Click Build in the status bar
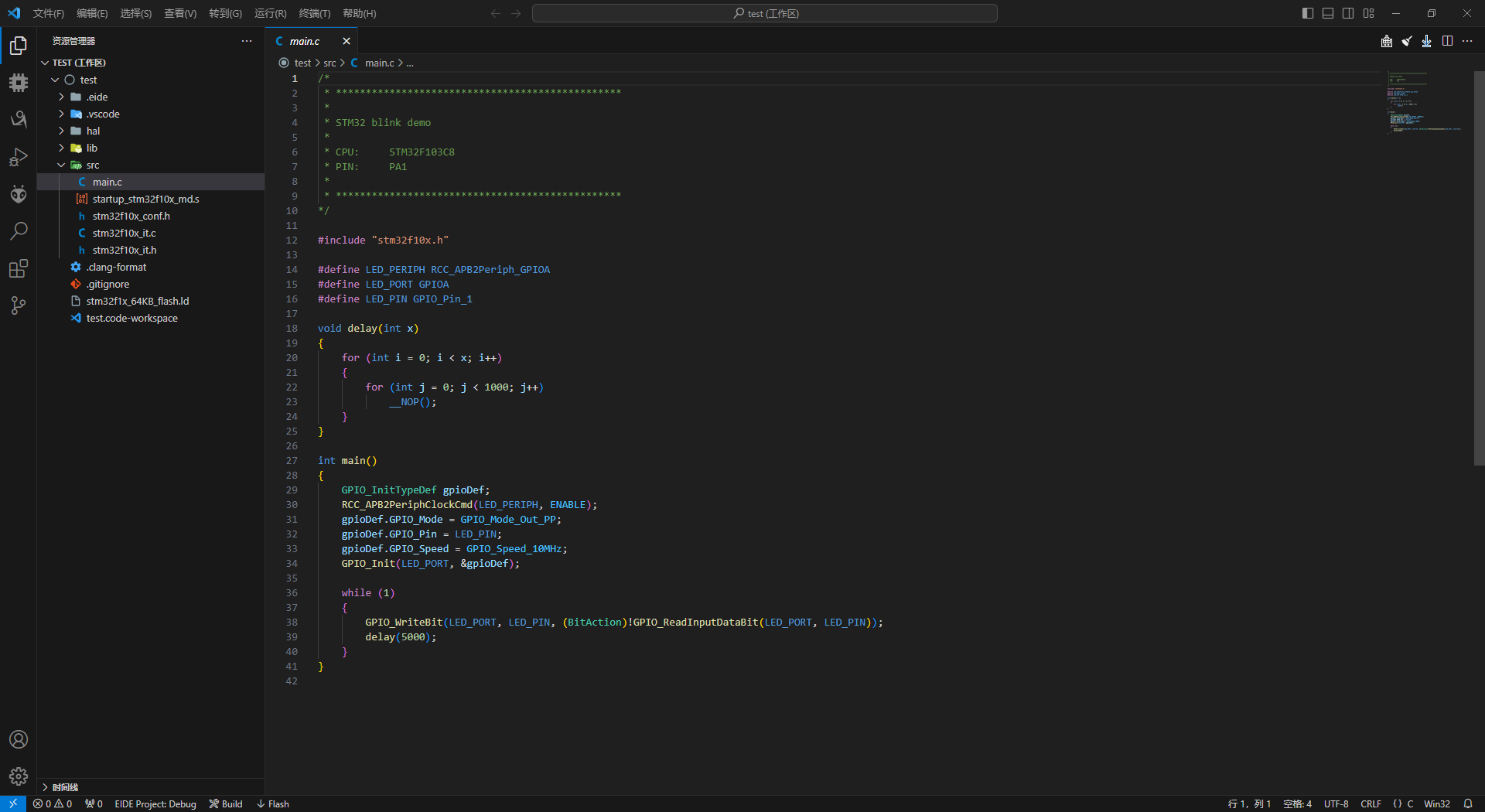Screen dimensions: 1485x812 226,803
